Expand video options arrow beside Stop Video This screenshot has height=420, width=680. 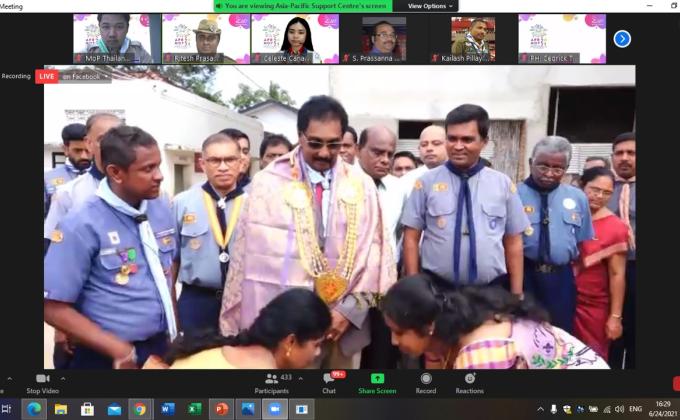(63, 379)
